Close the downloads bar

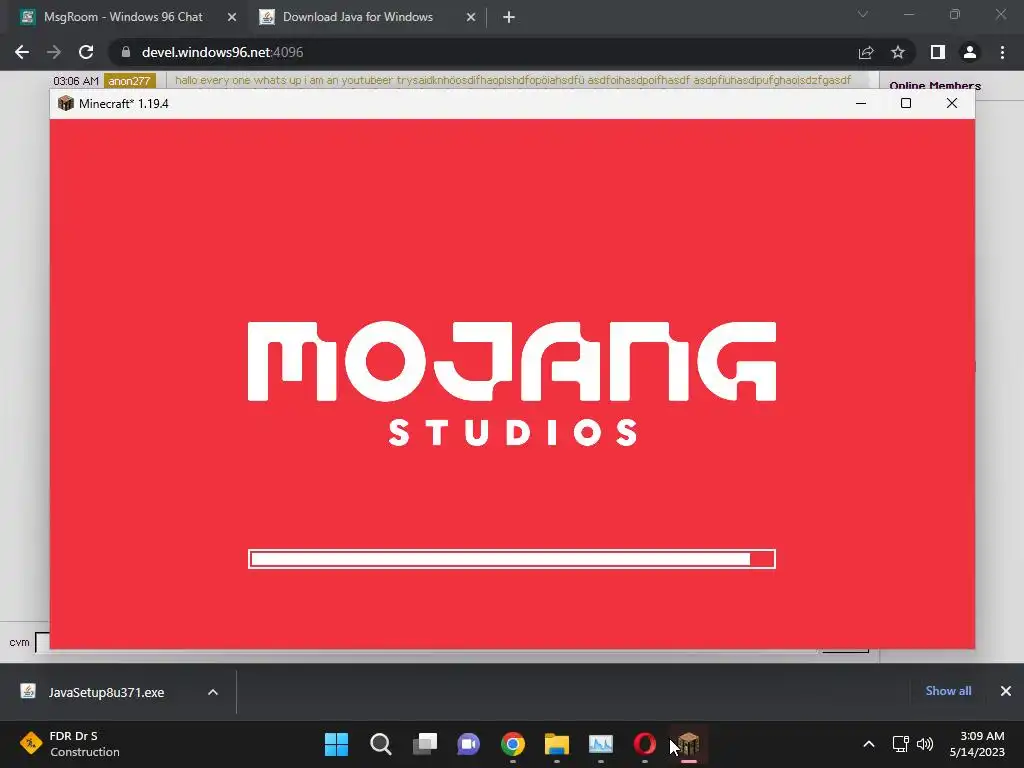(1006, 691)
